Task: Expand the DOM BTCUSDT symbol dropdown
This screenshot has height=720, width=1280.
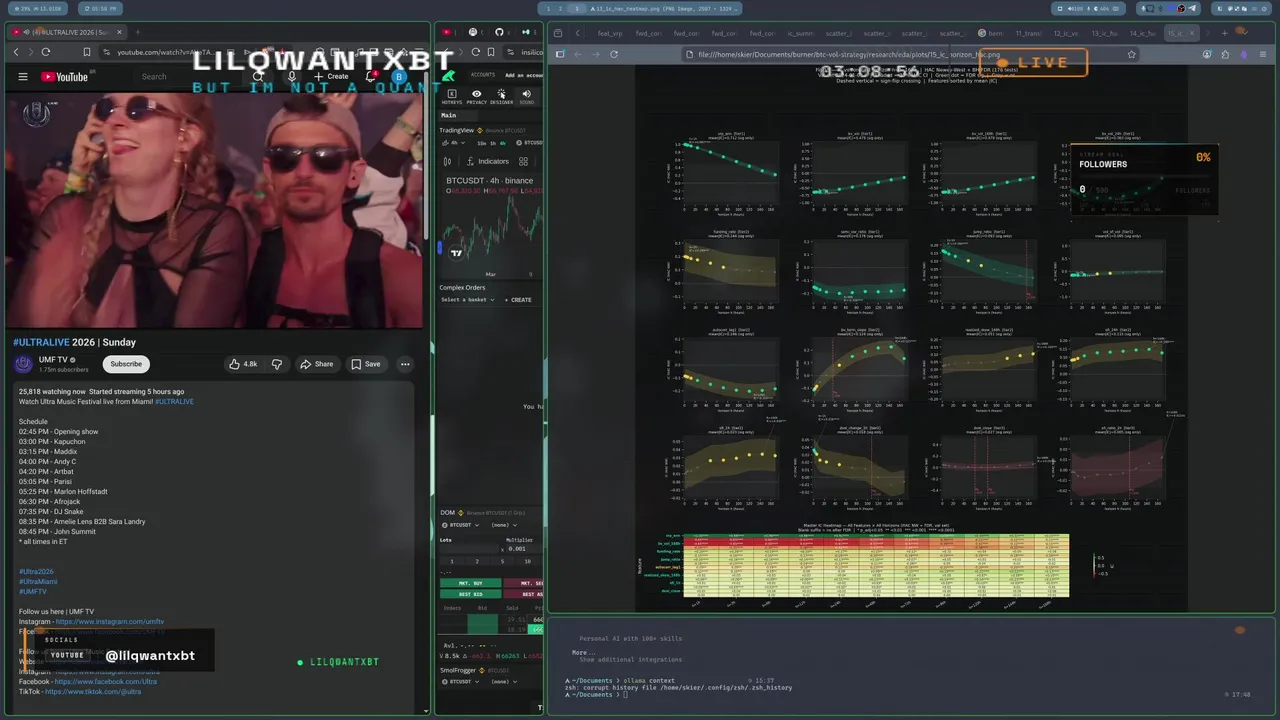Action: click(x=460, y=525)
